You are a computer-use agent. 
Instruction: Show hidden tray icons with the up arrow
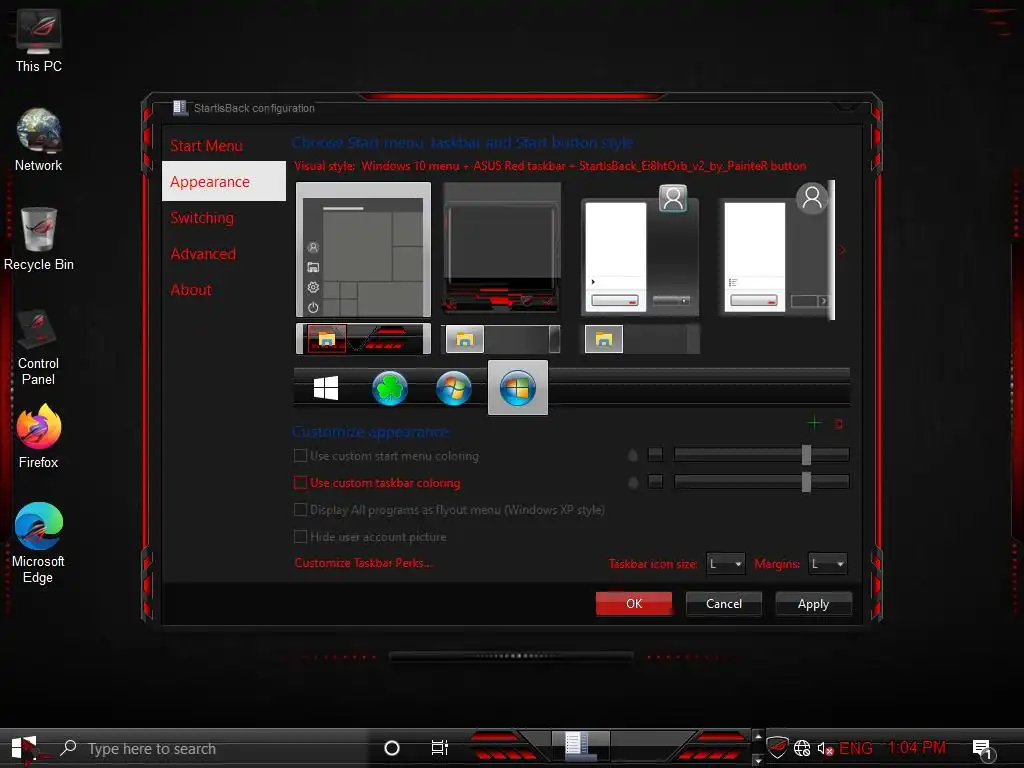[x=758, y=737]
